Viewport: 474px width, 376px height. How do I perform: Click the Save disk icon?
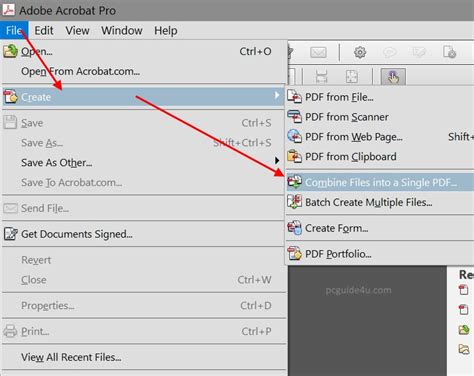(10, 122)
